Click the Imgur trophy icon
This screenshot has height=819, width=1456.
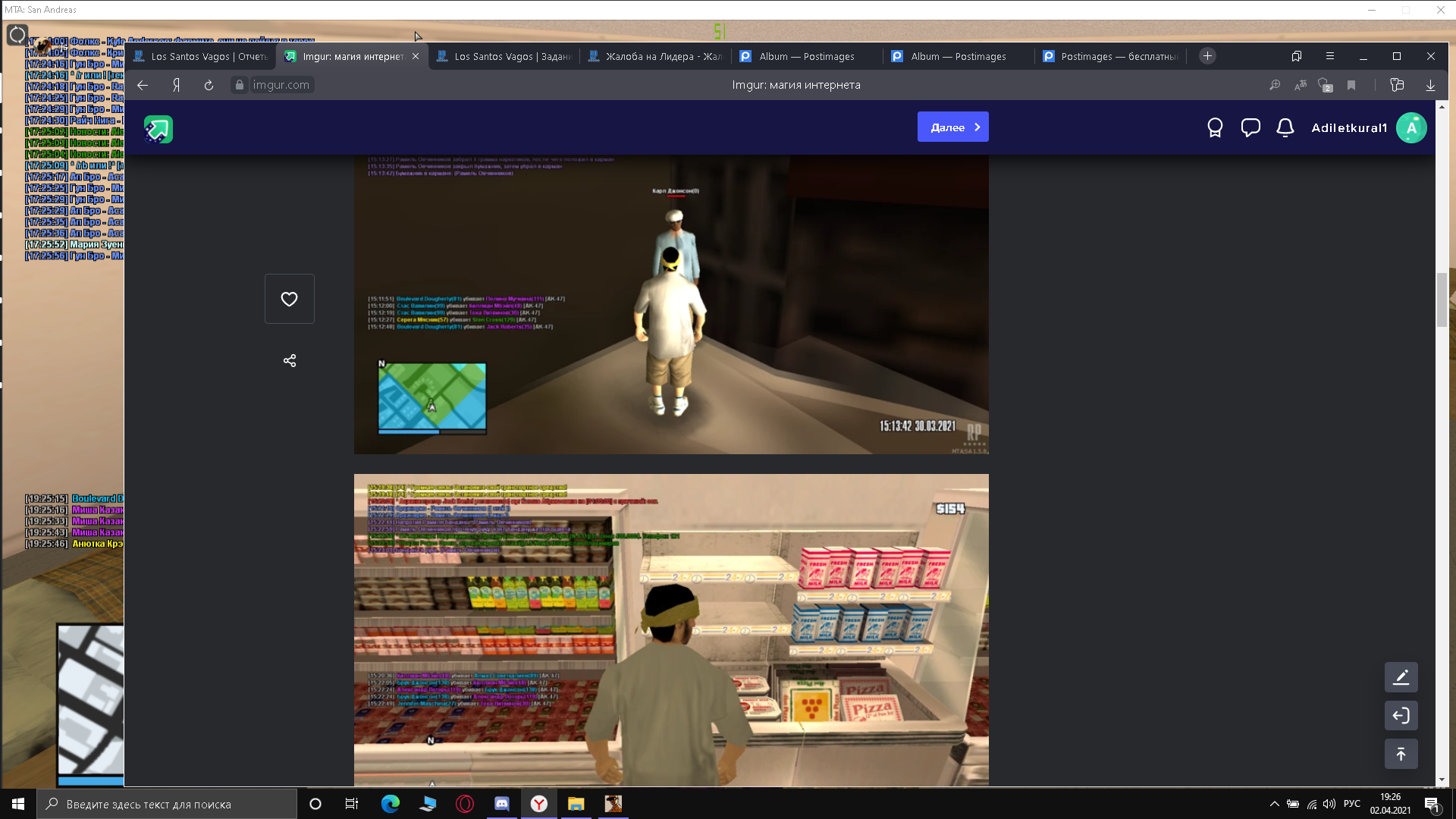(1215, 127)
